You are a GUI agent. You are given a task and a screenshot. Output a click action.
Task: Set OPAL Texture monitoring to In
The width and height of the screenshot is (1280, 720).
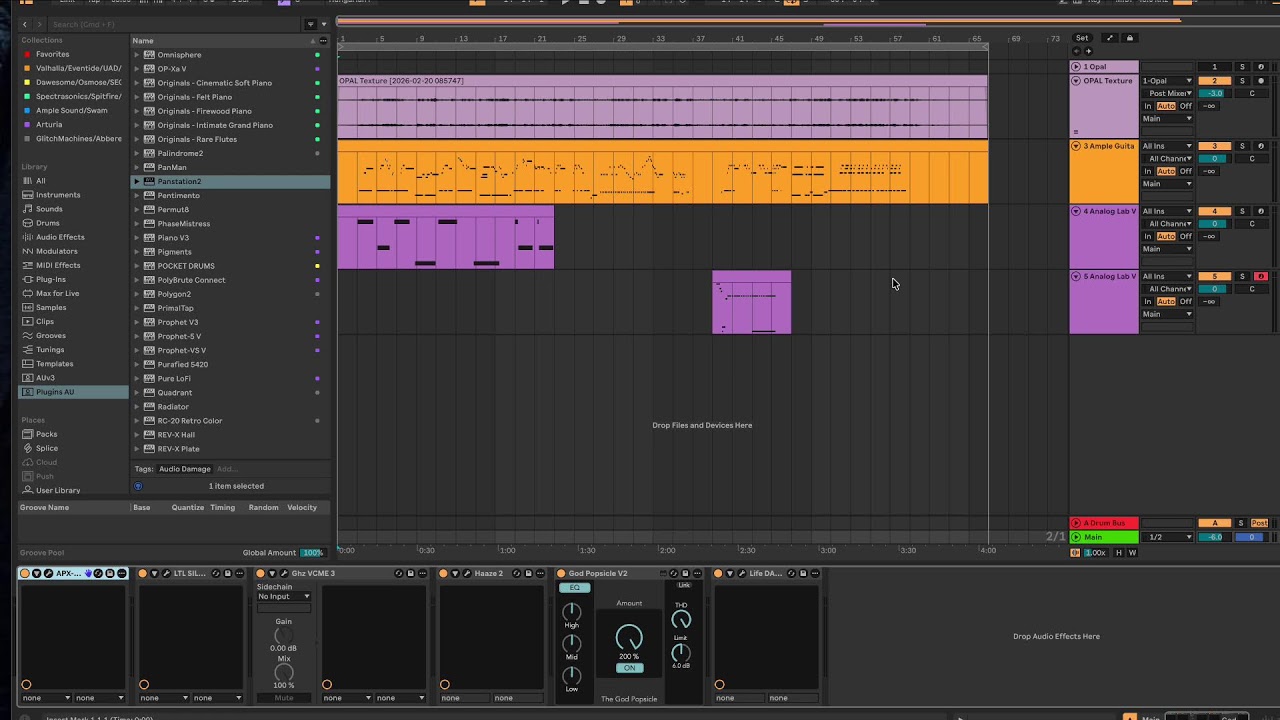tap(1148, 106)
